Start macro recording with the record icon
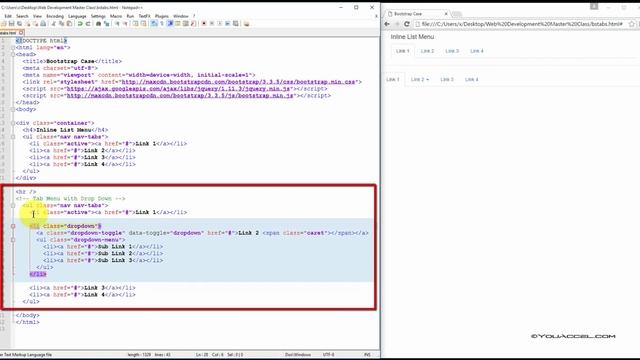 tap(204, 24)
